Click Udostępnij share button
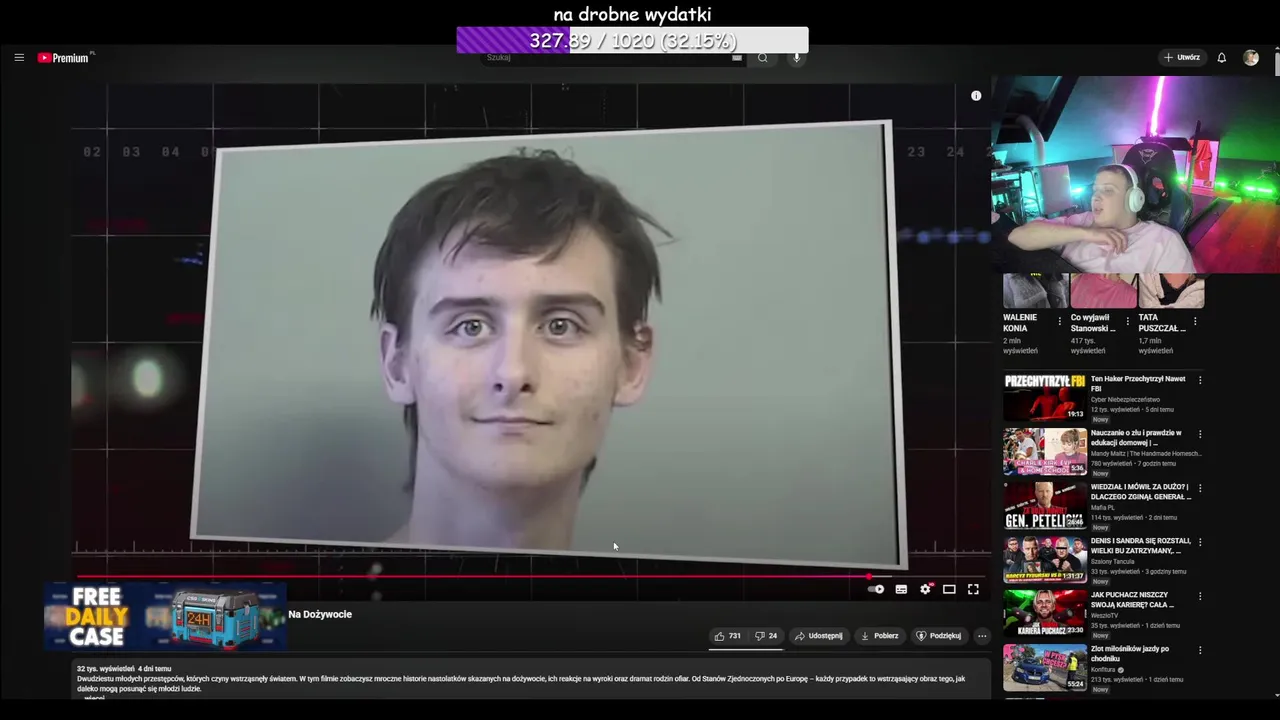The height and width of the screenshot is (720, 1280). pos(818,636)
